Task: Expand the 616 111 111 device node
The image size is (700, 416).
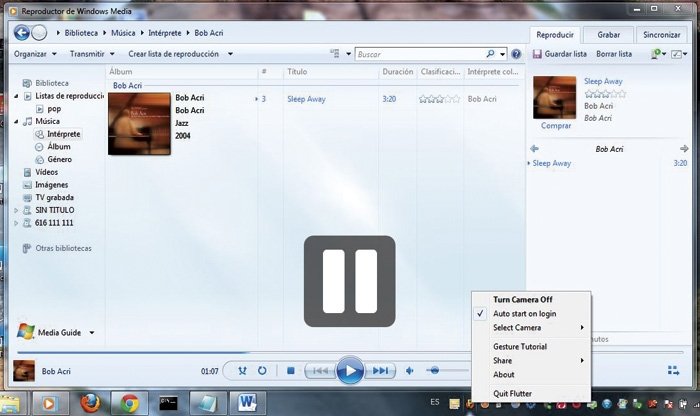Action: coord(16,223)
